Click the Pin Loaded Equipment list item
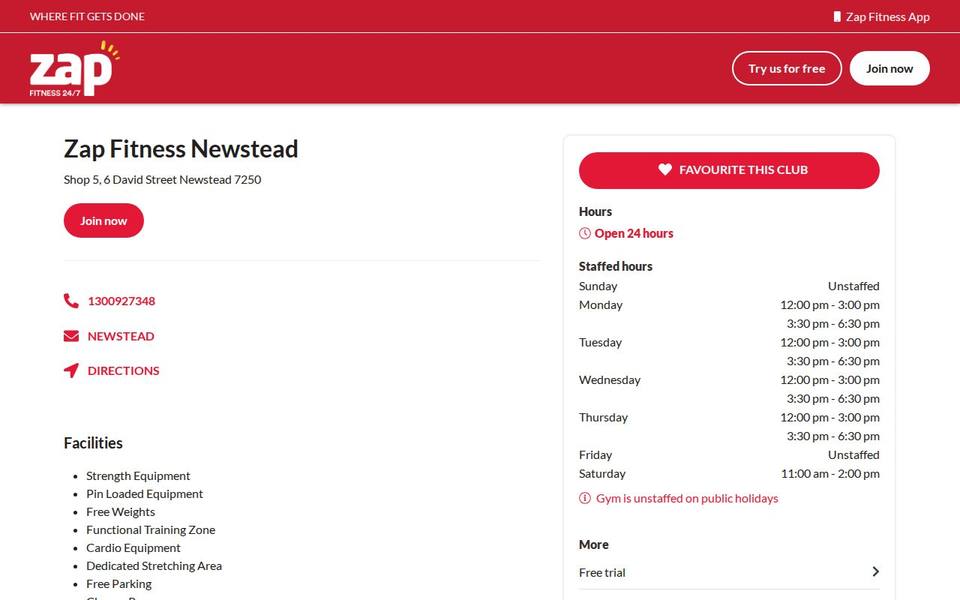 144,493
